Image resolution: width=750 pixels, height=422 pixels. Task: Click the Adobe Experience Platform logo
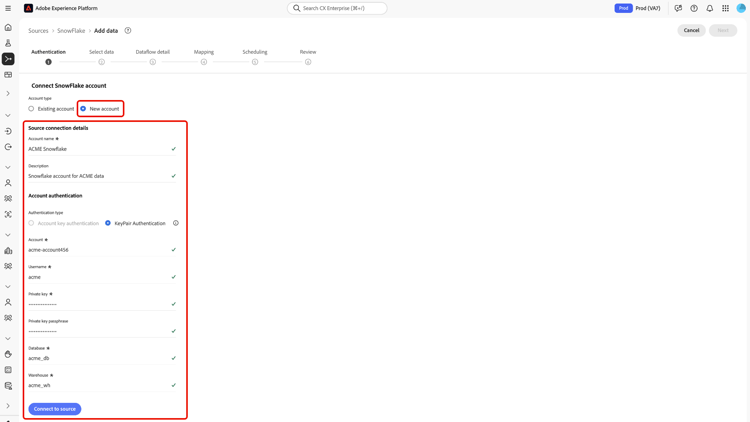tap(29, 8)
